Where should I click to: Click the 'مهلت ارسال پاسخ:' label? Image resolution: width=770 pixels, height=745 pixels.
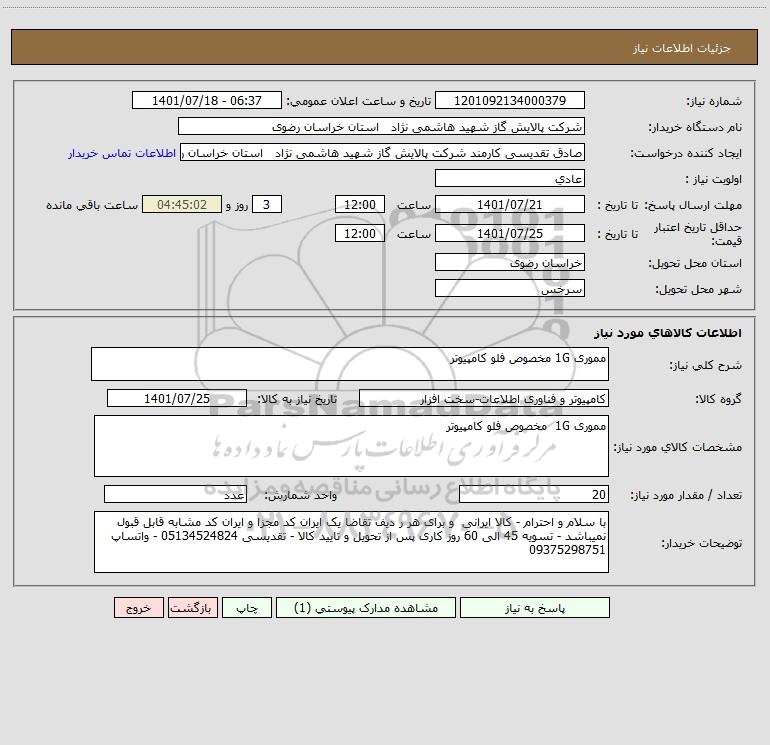[693, 205]
